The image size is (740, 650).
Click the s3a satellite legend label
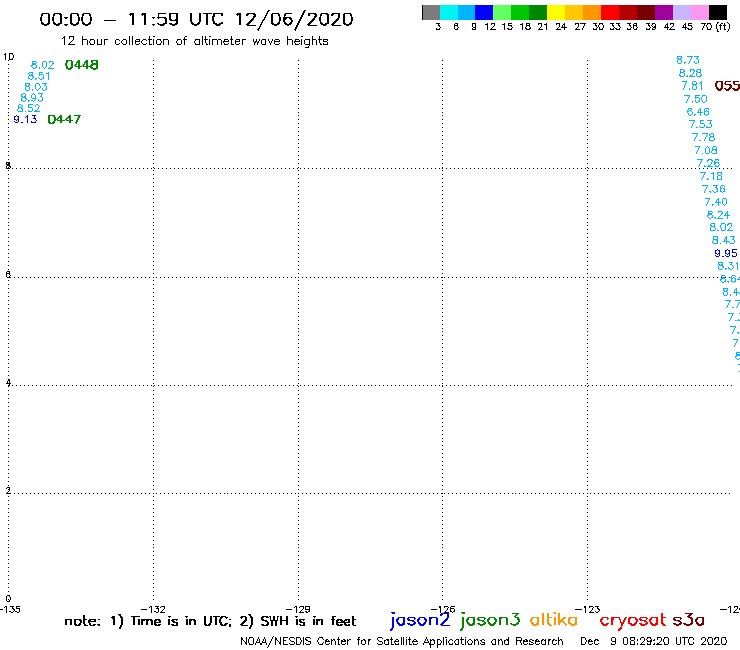click(x=688, y=620)
